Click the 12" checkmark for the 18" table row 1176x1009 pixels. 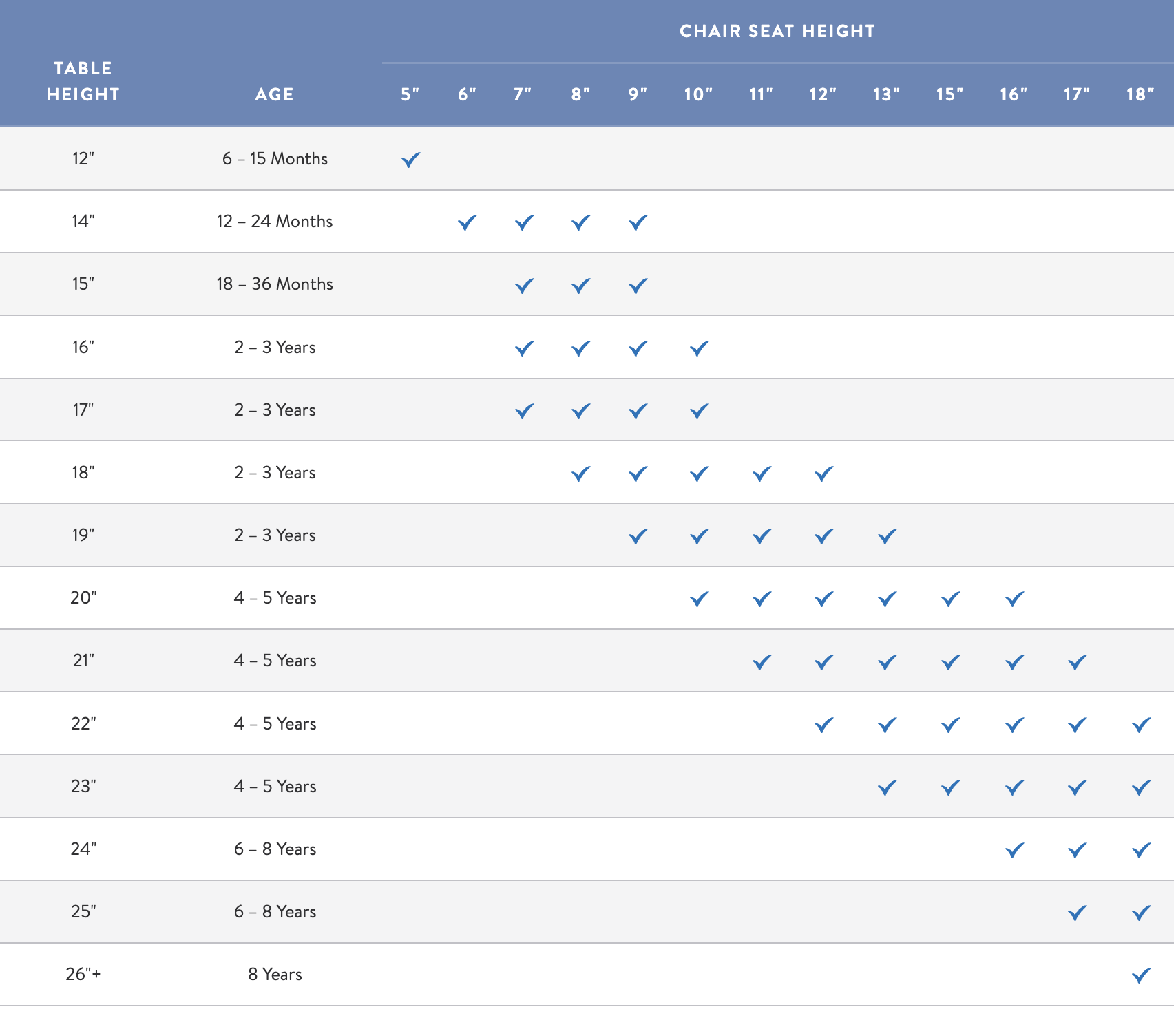click(822, 473)
